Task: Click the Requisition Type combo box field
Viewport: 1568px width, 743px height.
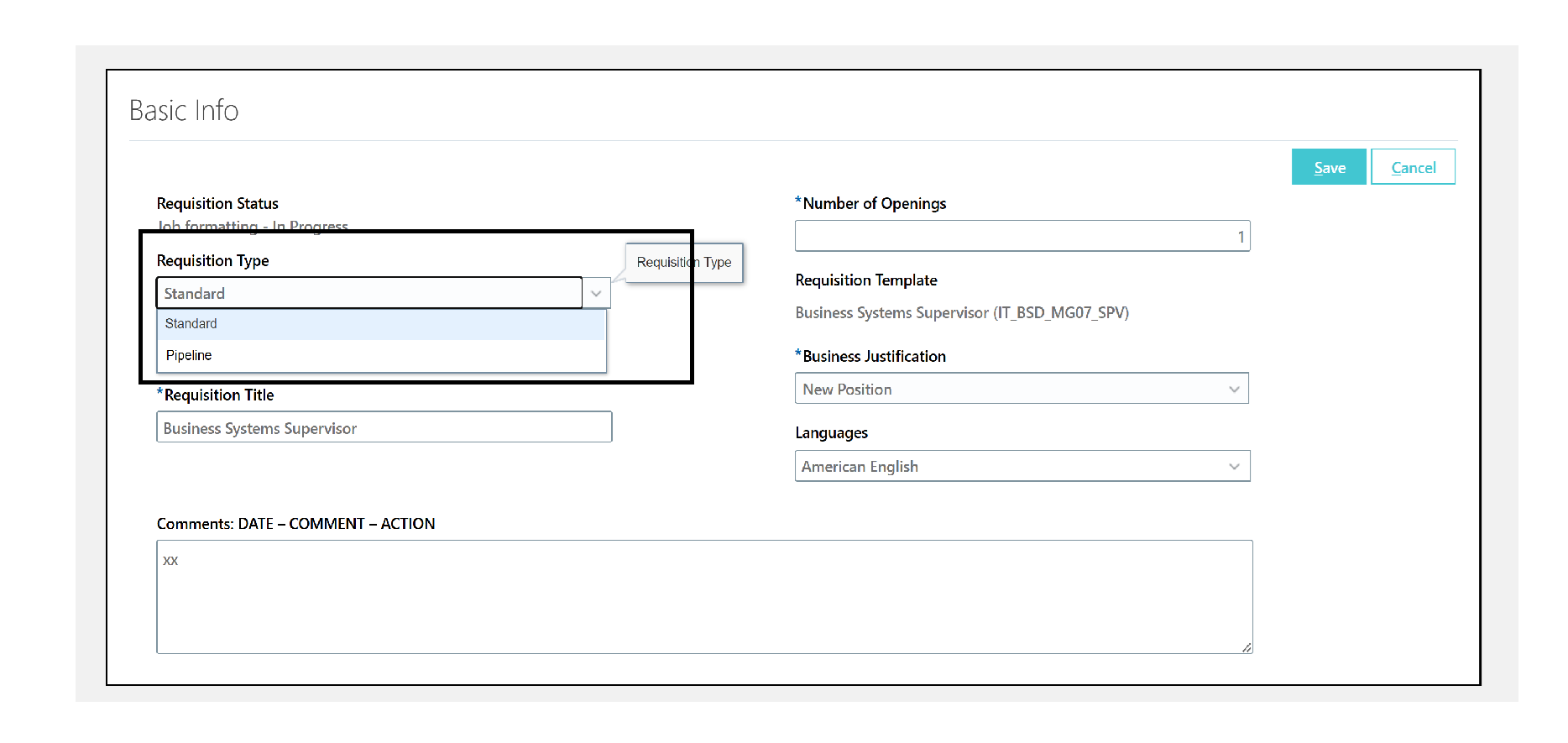Action: pos(369,293)
